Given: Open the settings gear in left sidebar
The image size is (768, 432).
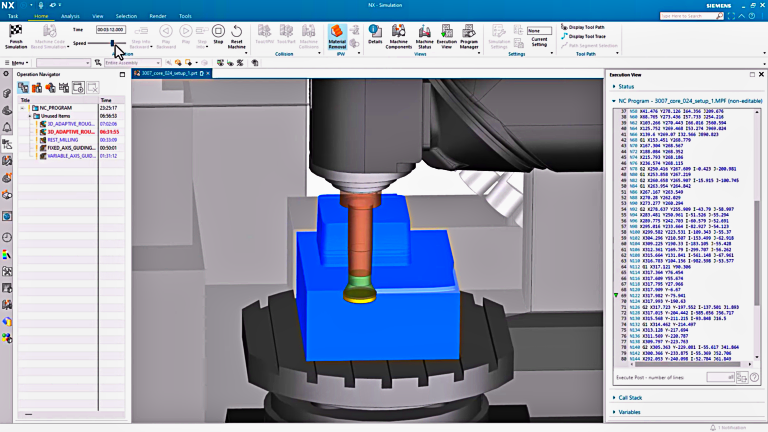Looking at the screenshot, I should 6,73.
